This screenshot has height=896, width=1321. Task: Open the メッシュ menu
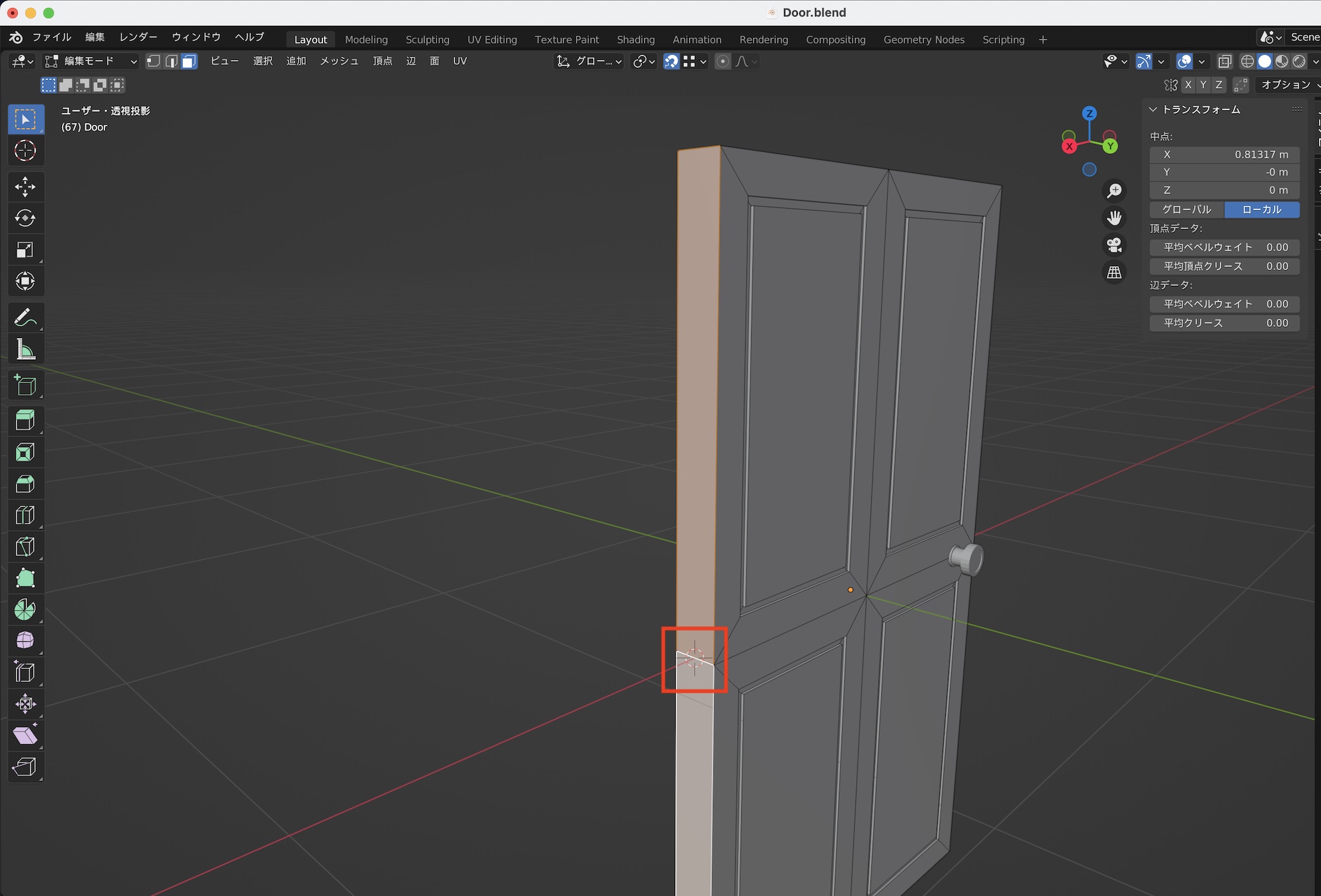point(339,61)
